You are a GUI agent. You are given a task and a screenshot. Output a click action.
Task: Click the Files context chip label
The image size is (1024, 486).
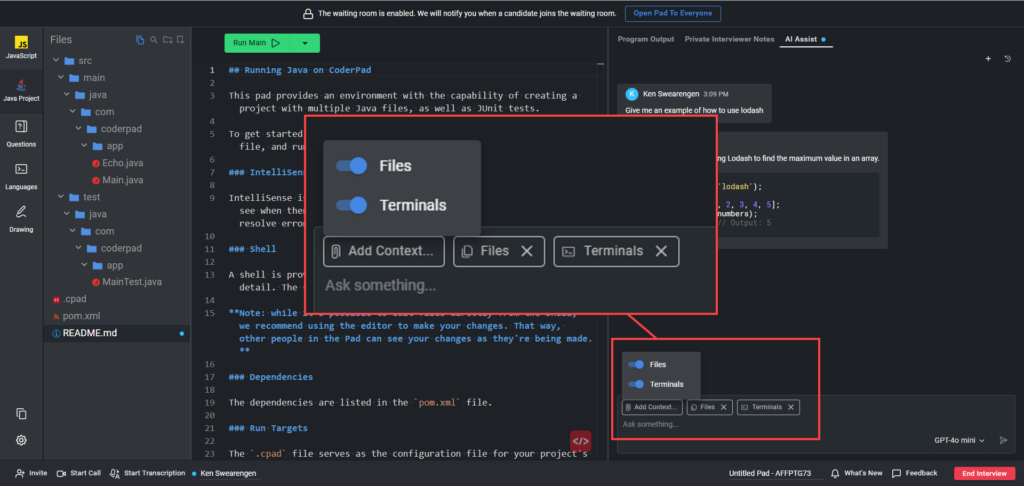707,407
